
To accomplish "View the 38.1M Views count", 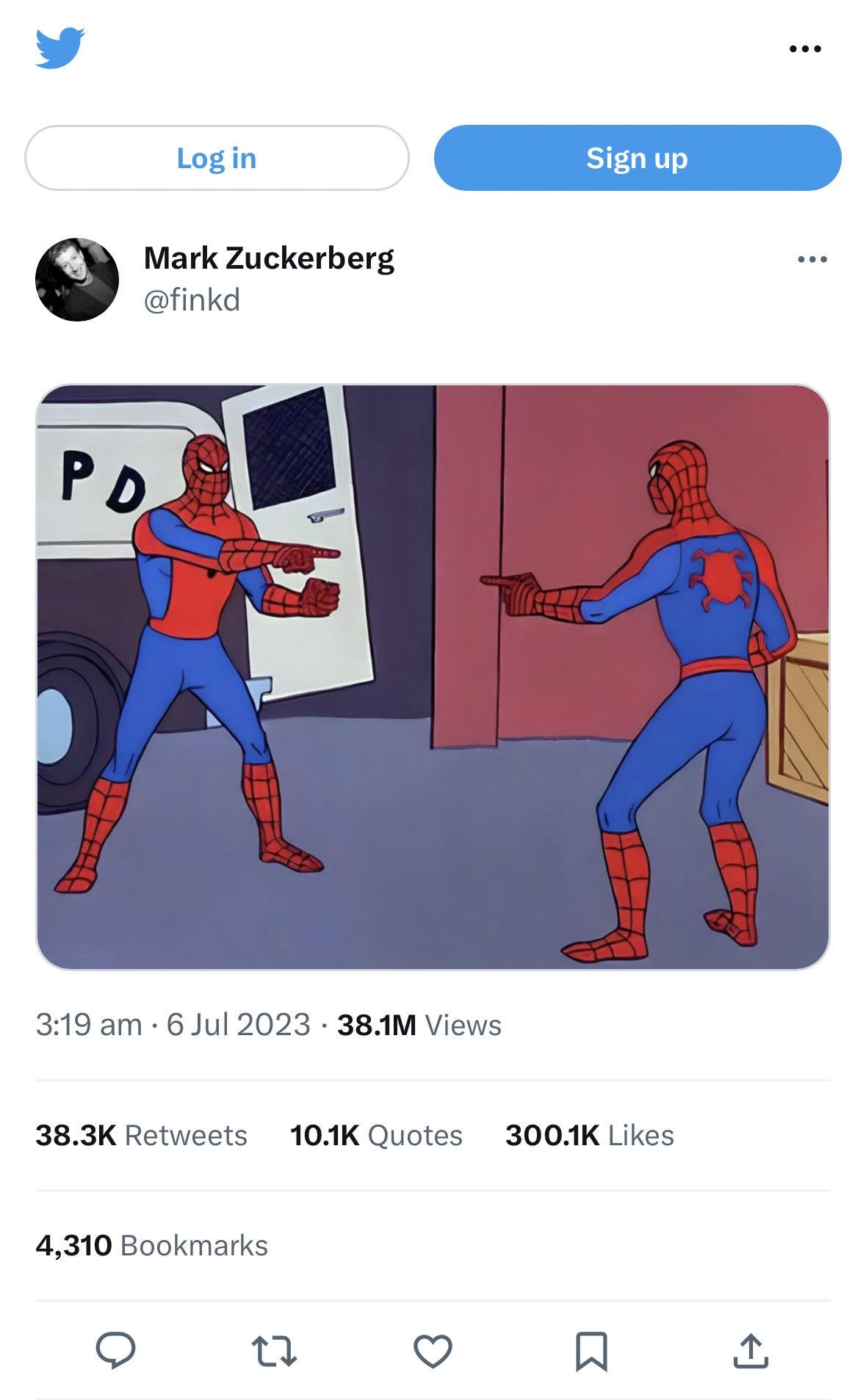I will (x=419, y=1025).
